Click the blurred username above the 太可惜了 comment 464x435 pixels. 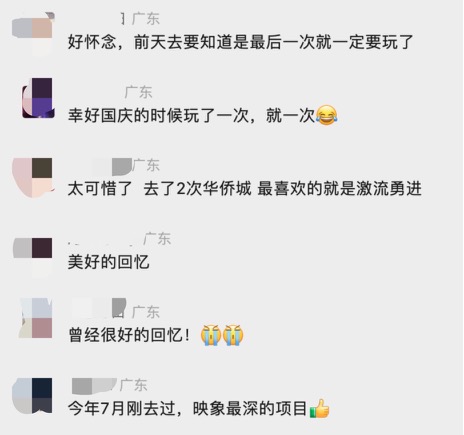(111, 166)
